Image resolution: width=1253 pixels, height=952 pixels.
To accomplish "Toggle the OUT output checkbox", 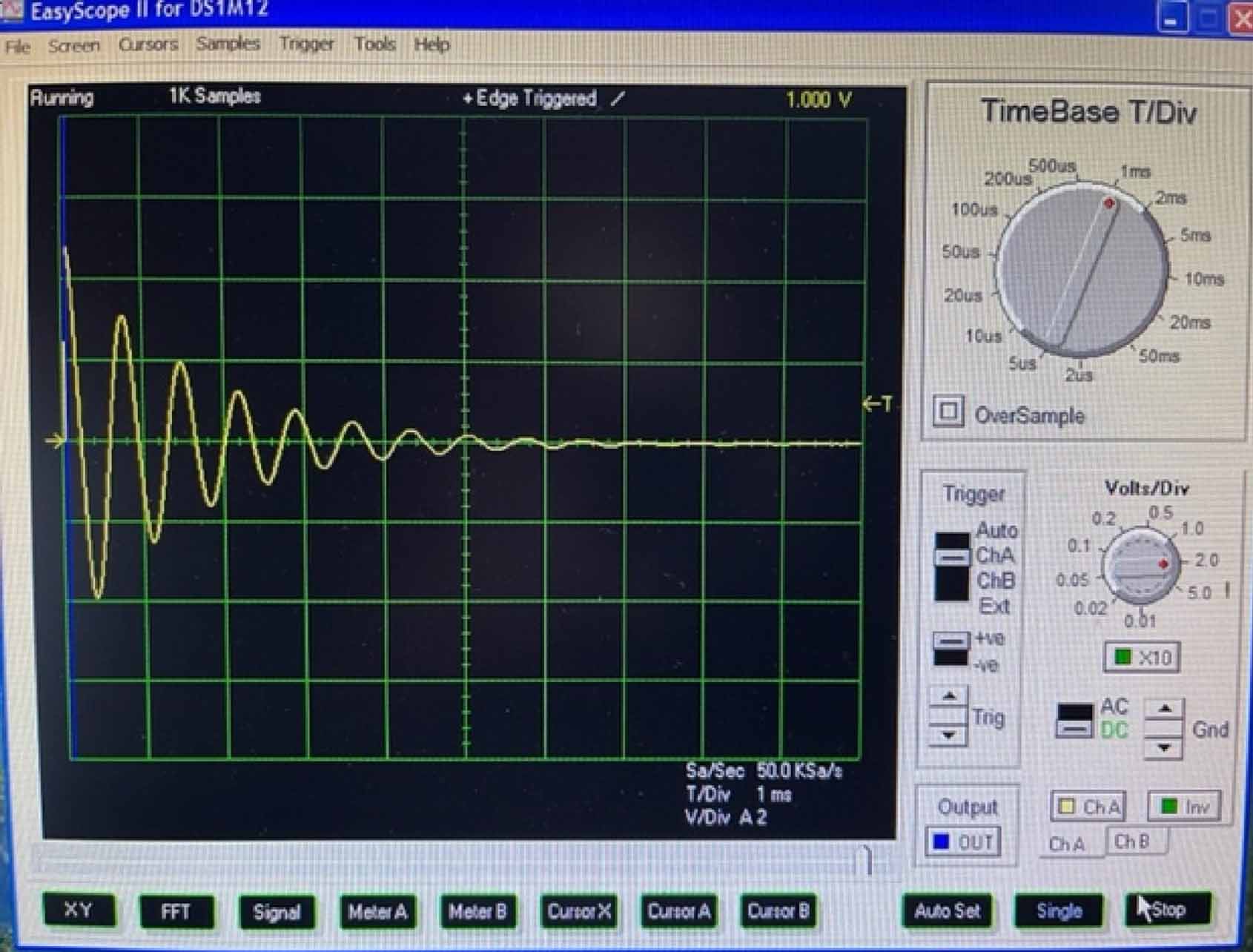I will pyautogui.click(x=963, y=842).
